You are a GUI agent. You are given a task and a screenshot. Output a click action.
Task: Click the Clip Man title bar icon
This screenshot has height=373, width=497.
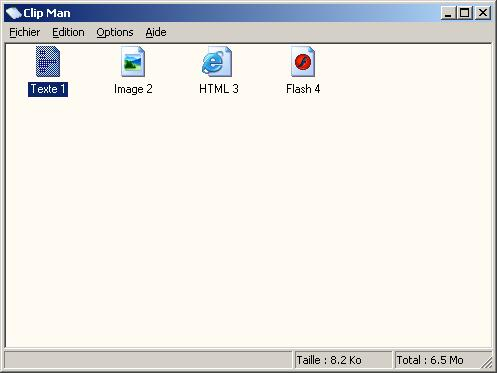point(14,13)
